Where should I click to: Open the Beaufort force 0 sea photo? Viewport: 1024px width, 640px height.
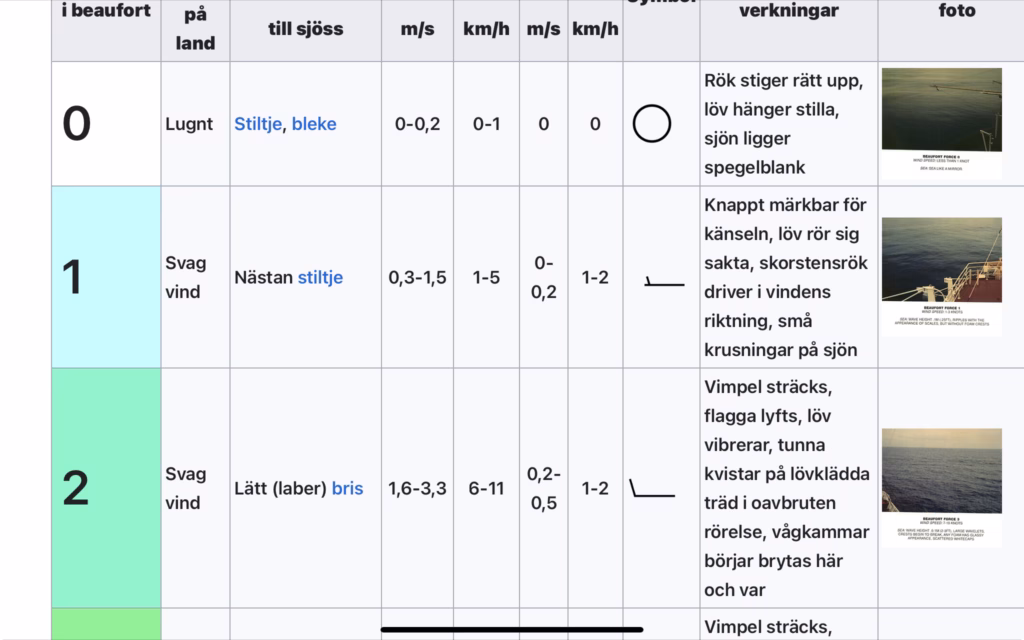point(942,123)
